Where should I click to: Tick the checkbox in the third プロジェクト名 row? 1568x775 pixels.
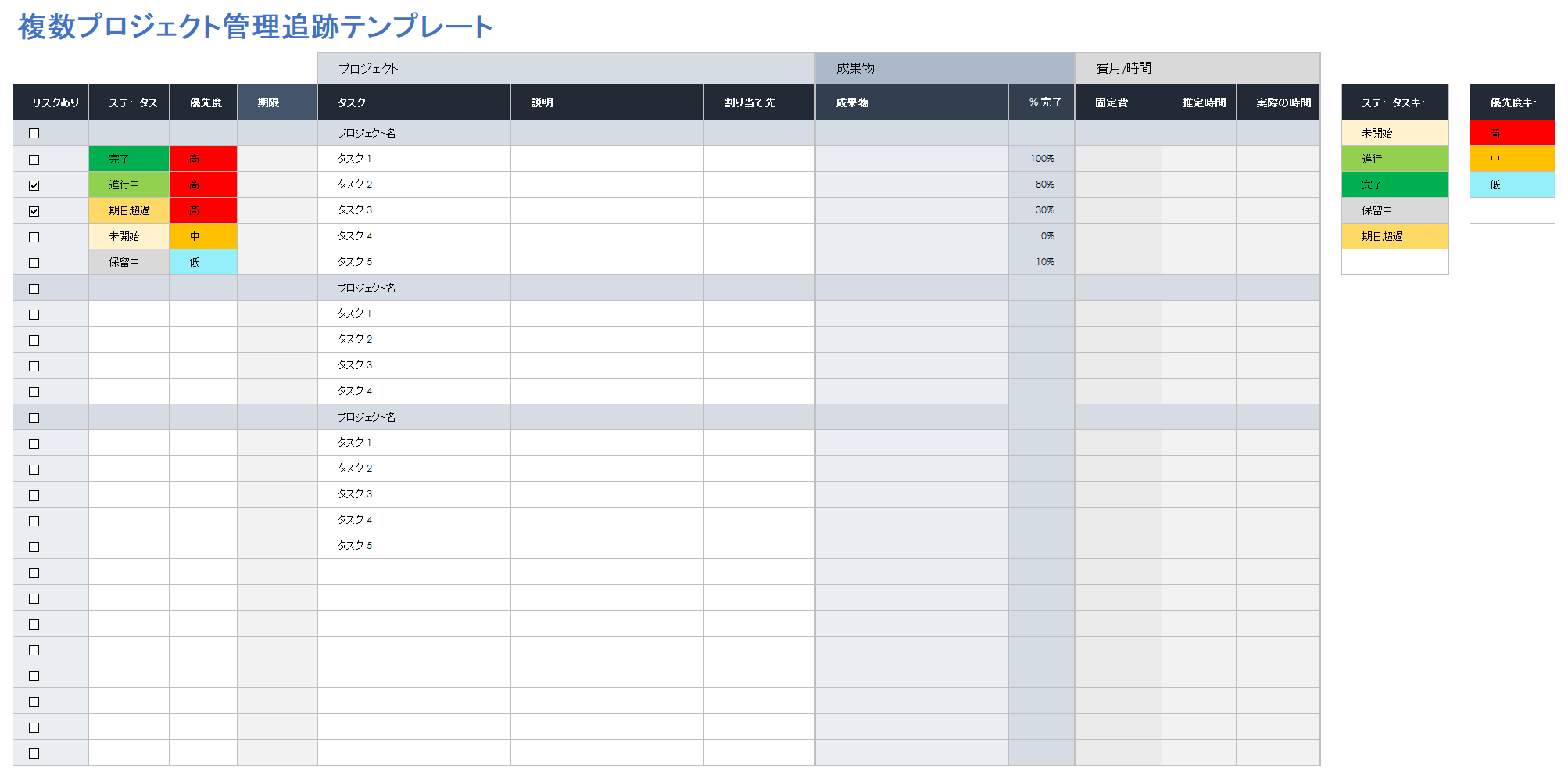coord(34,418)
